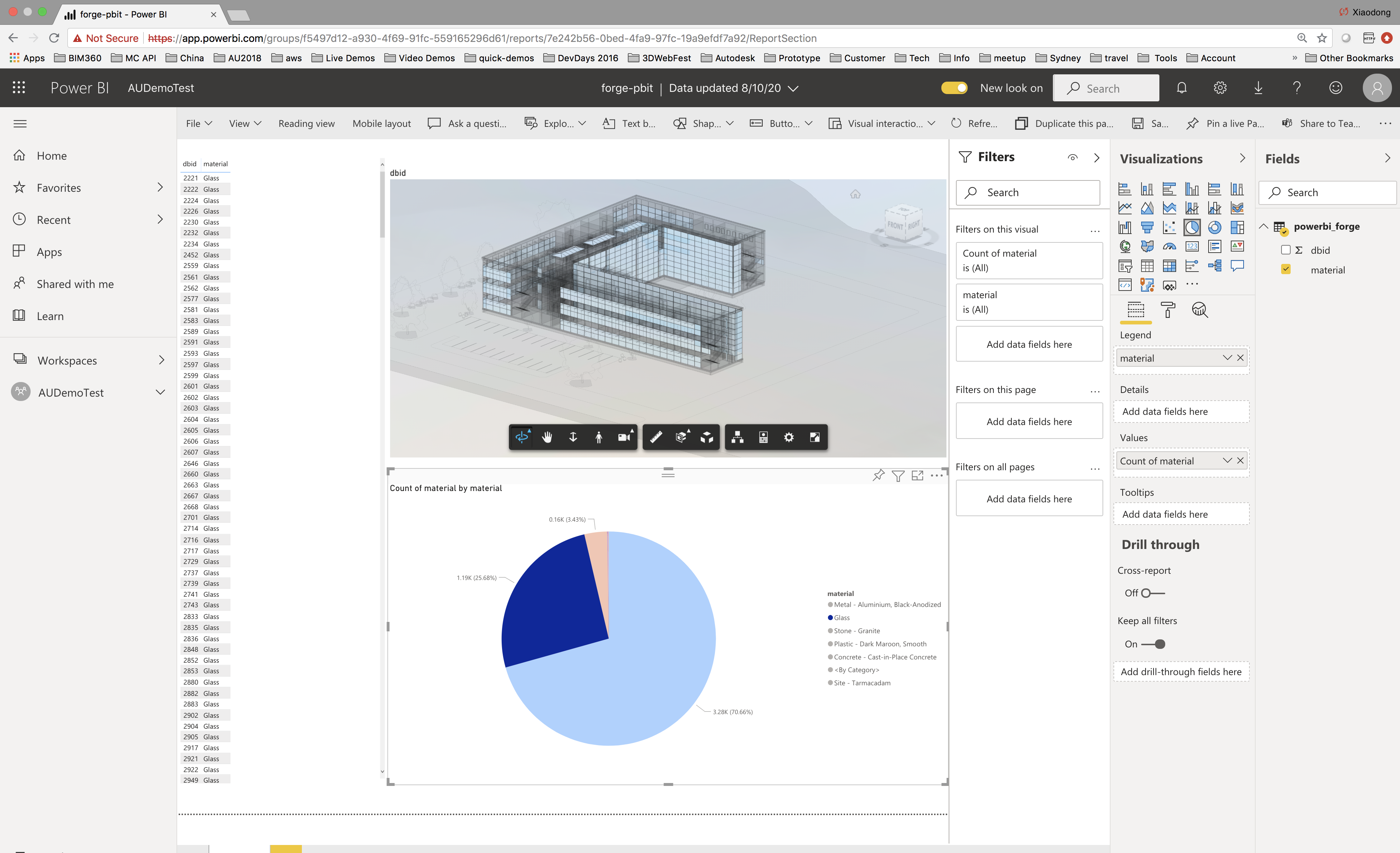
Task: Pin the pie chart visual
Action: pyautogui.click(x=878, y=475)
